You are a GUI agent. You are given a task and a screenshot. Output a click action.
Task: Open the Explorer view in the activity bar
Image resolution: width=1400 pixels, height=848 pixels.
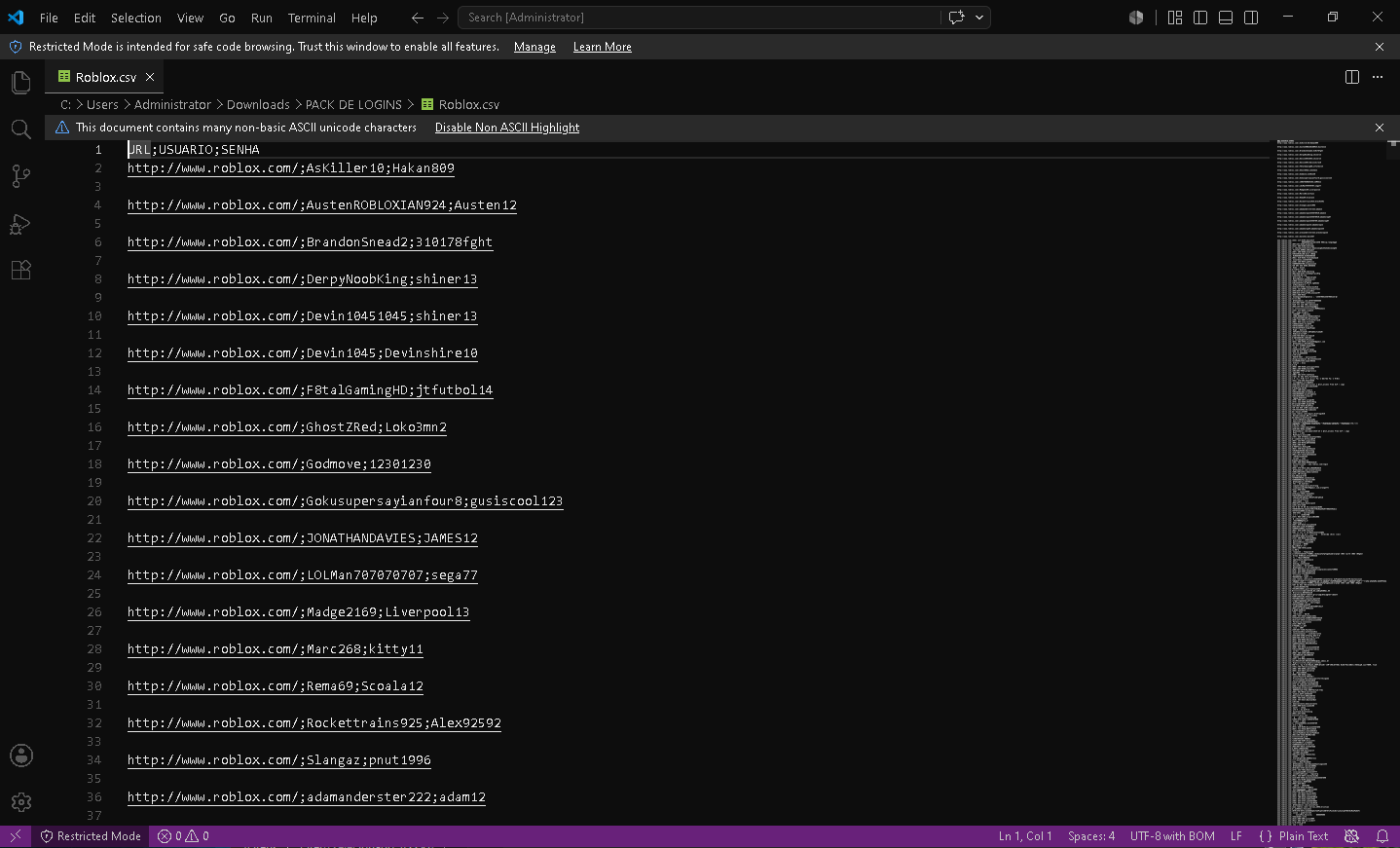[20, 83]
